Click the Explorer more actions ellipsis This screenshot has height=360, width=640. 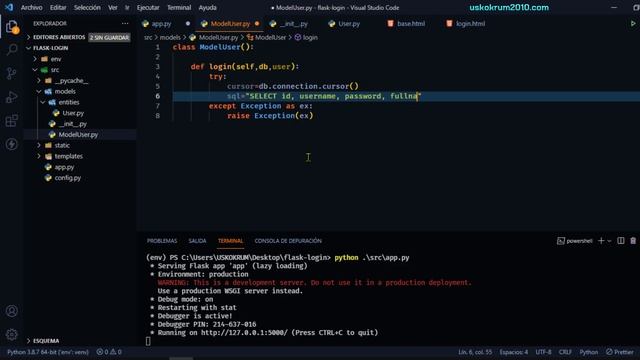click(125, 24)
